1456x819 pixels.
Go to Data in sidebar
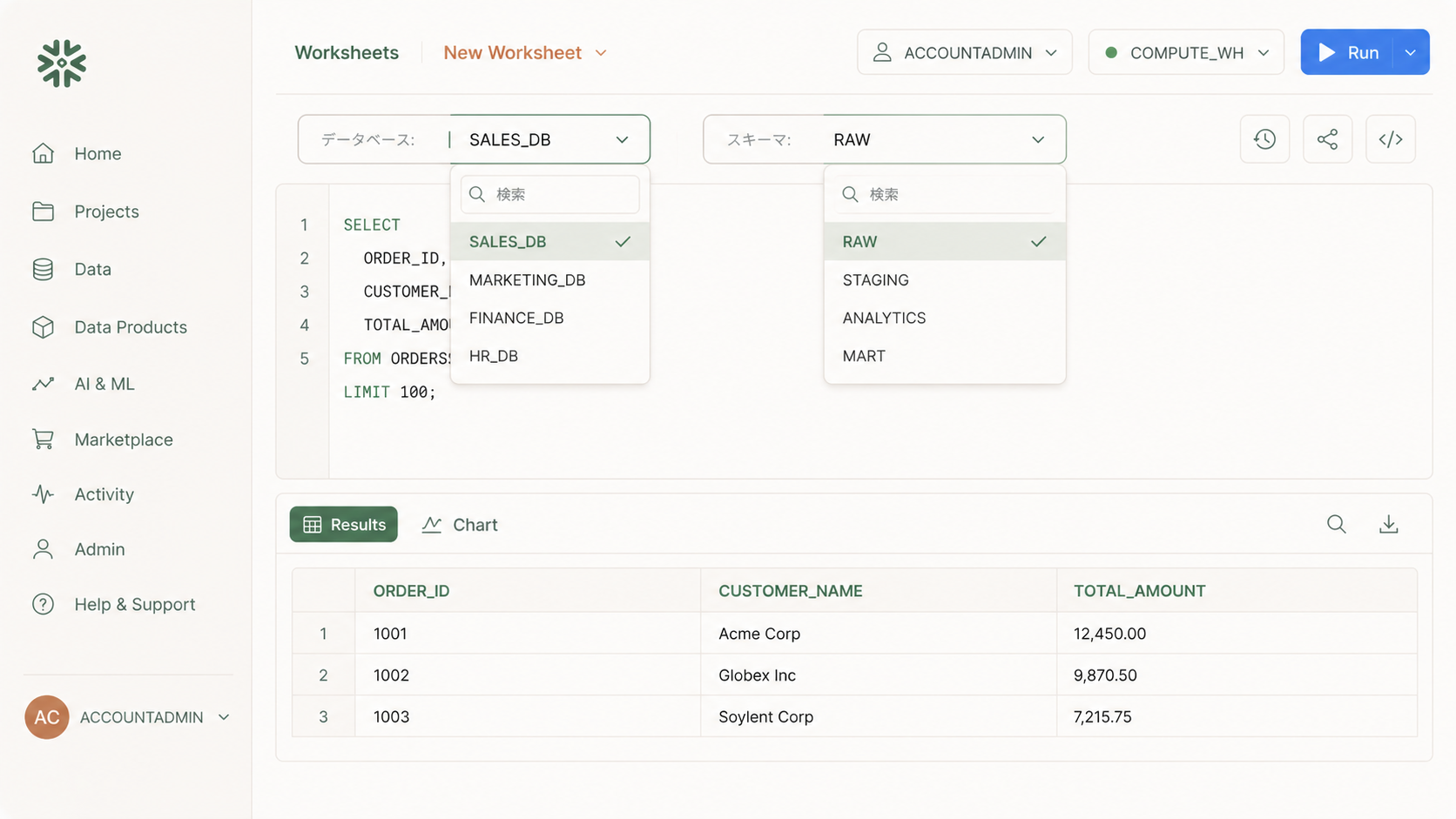92,269
